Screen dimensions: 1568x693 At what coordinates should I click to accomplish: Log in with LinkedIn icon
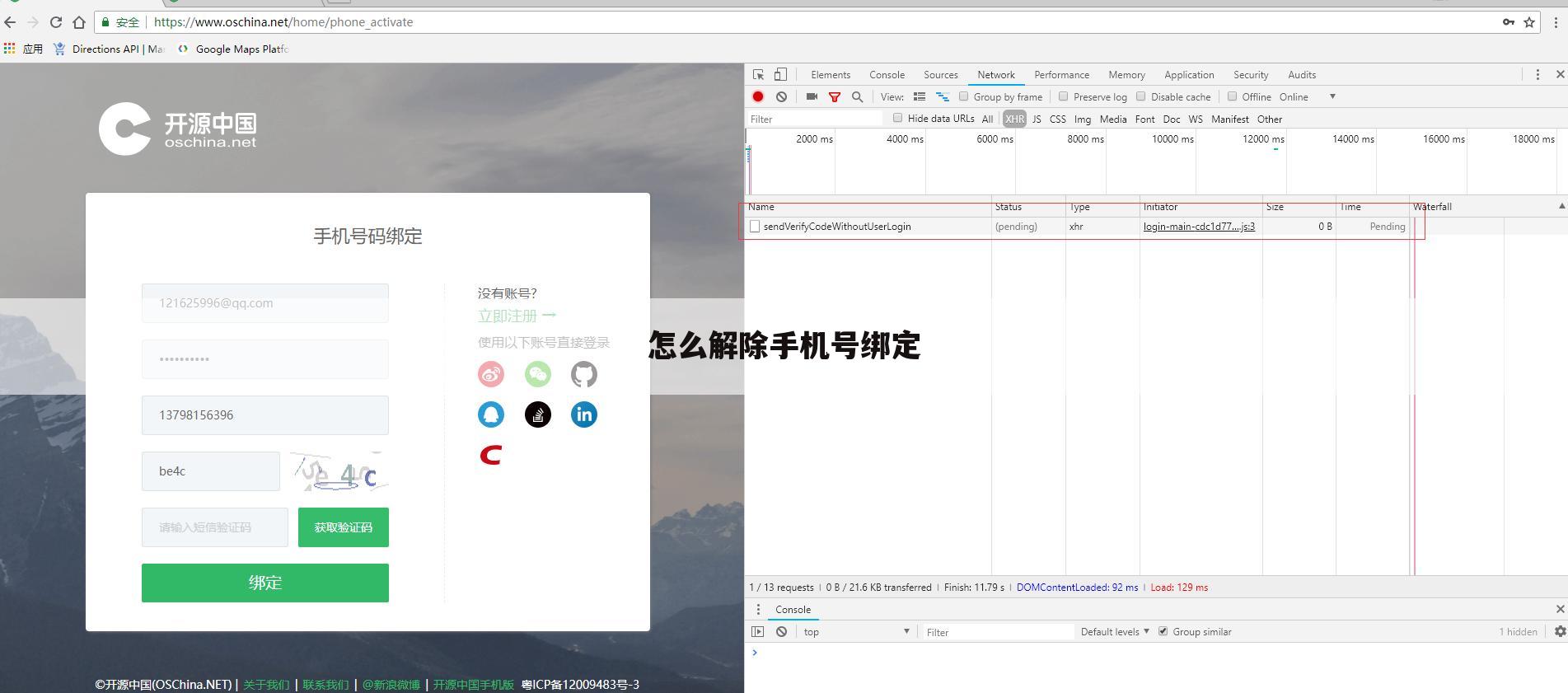tap(584, 414)
